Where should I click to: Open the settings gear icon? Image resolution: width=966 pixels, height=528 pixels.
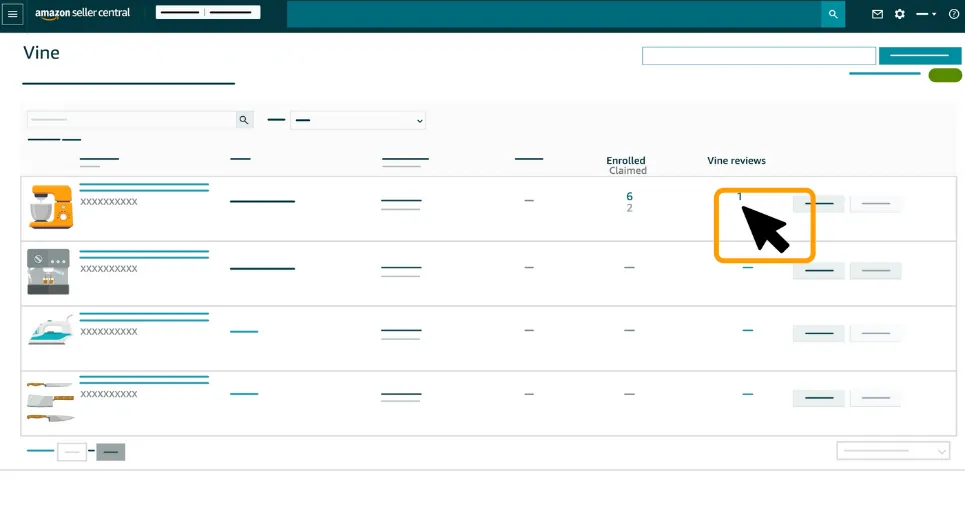[899, 15]
